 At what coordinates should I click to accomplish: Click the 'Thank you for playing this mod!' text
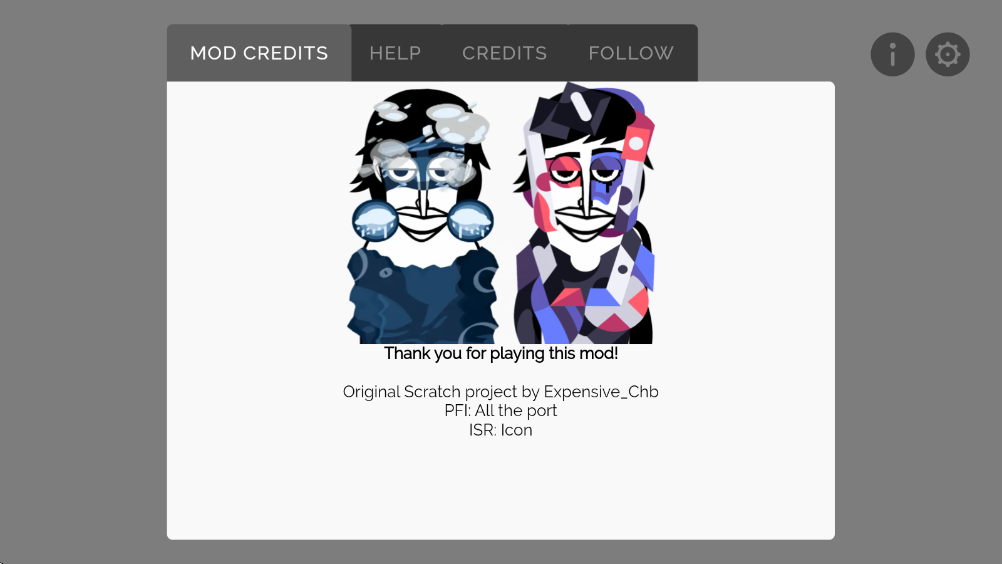pyautogui.click(x=501, y=353)
